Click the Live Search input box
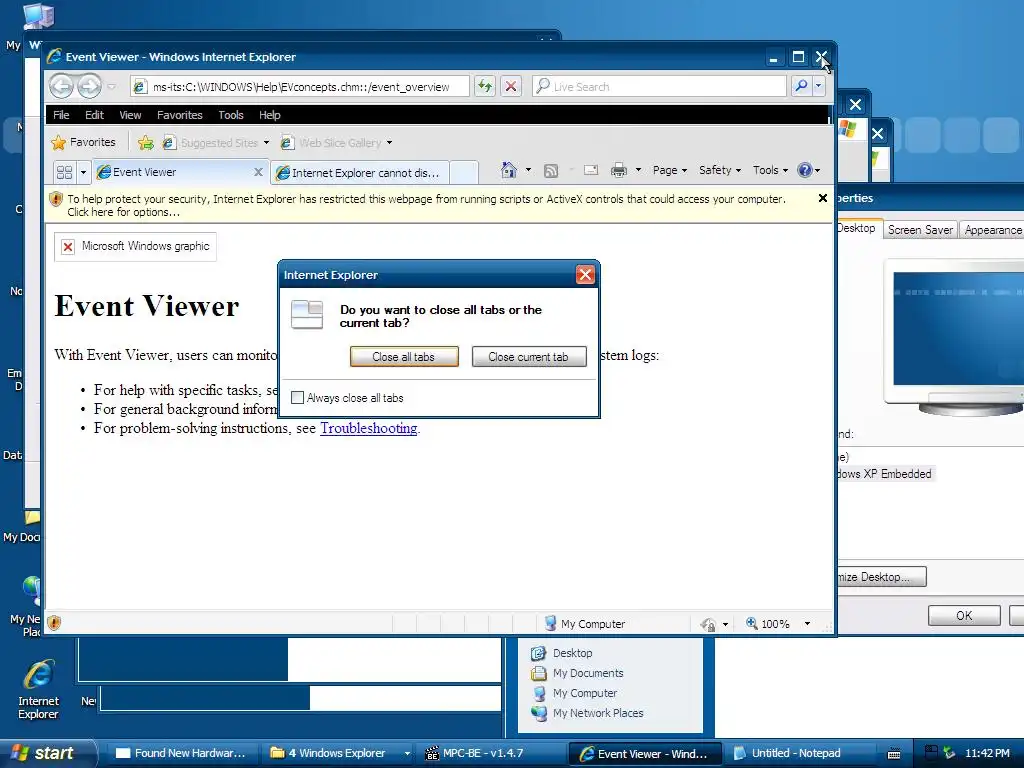 (660, 86)
